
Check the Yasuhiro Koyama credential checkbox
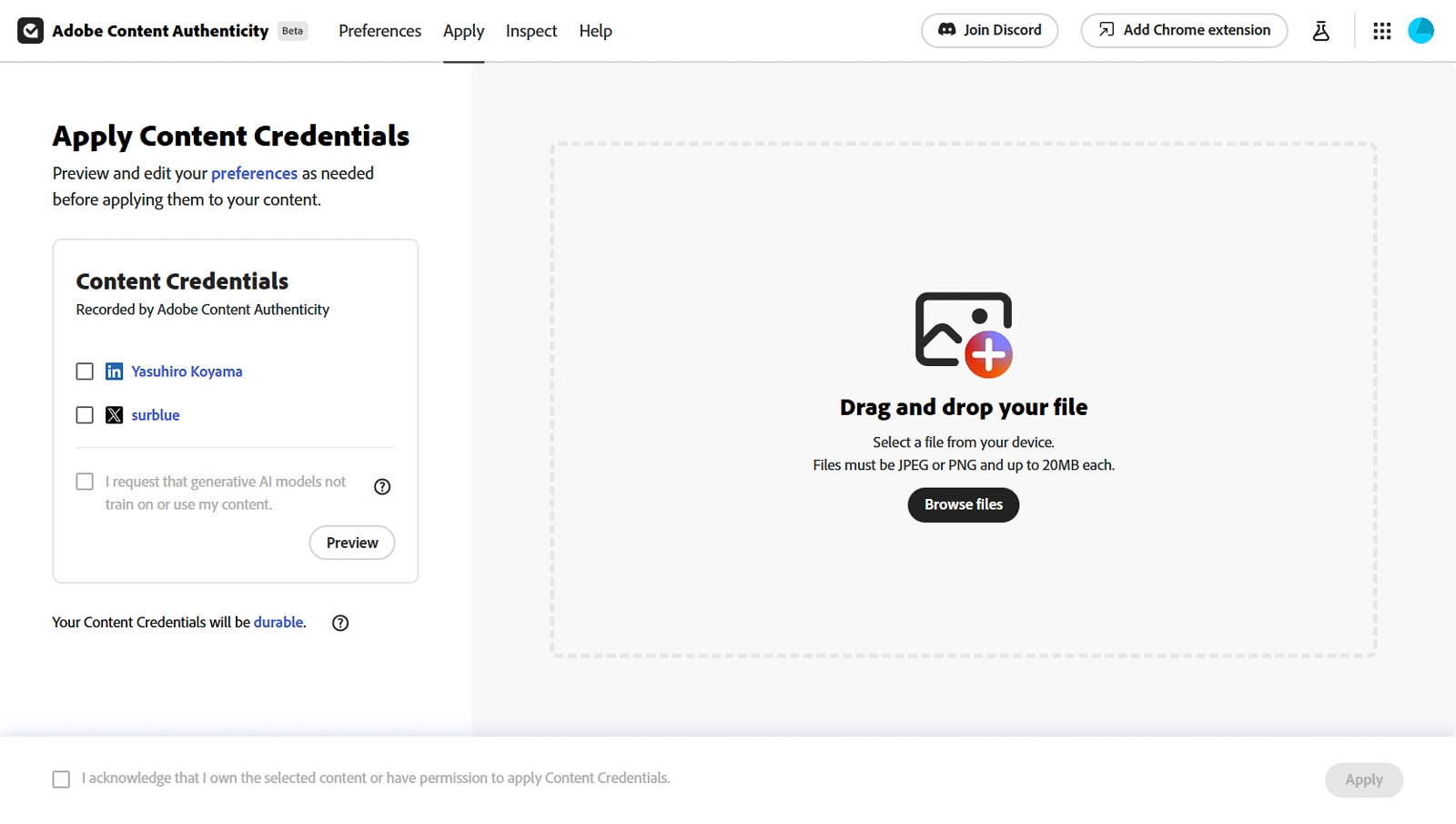click(x=84, y=371)
